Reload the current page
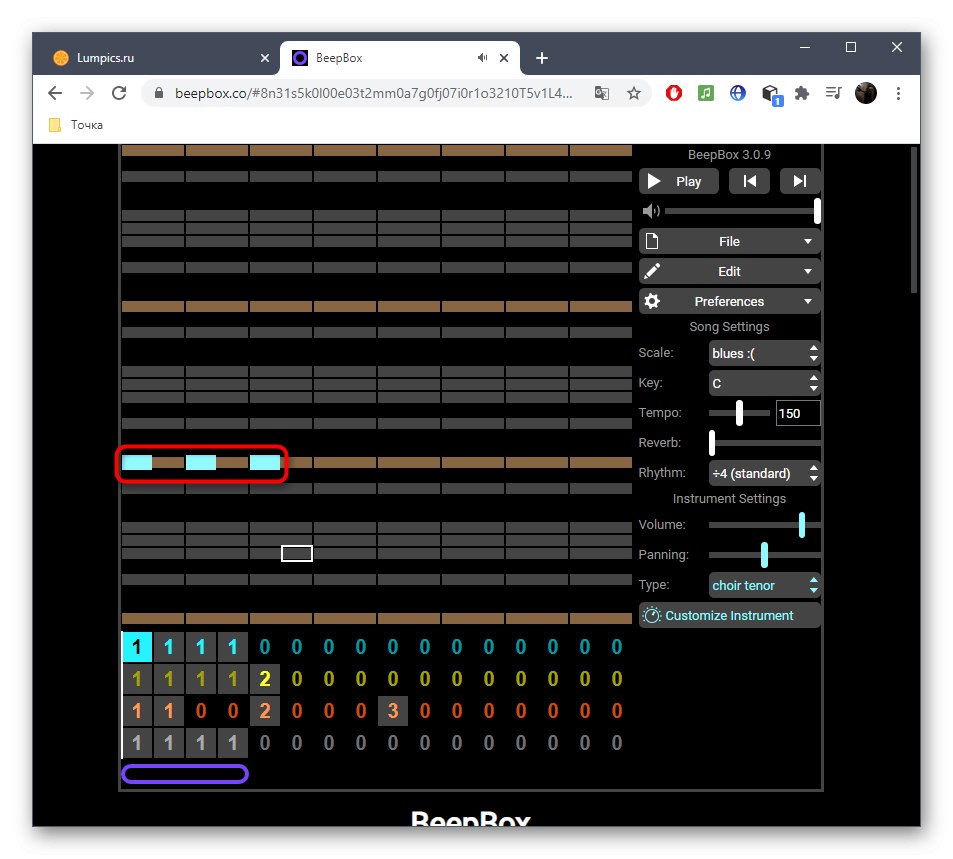 click(x=119, y=93)
